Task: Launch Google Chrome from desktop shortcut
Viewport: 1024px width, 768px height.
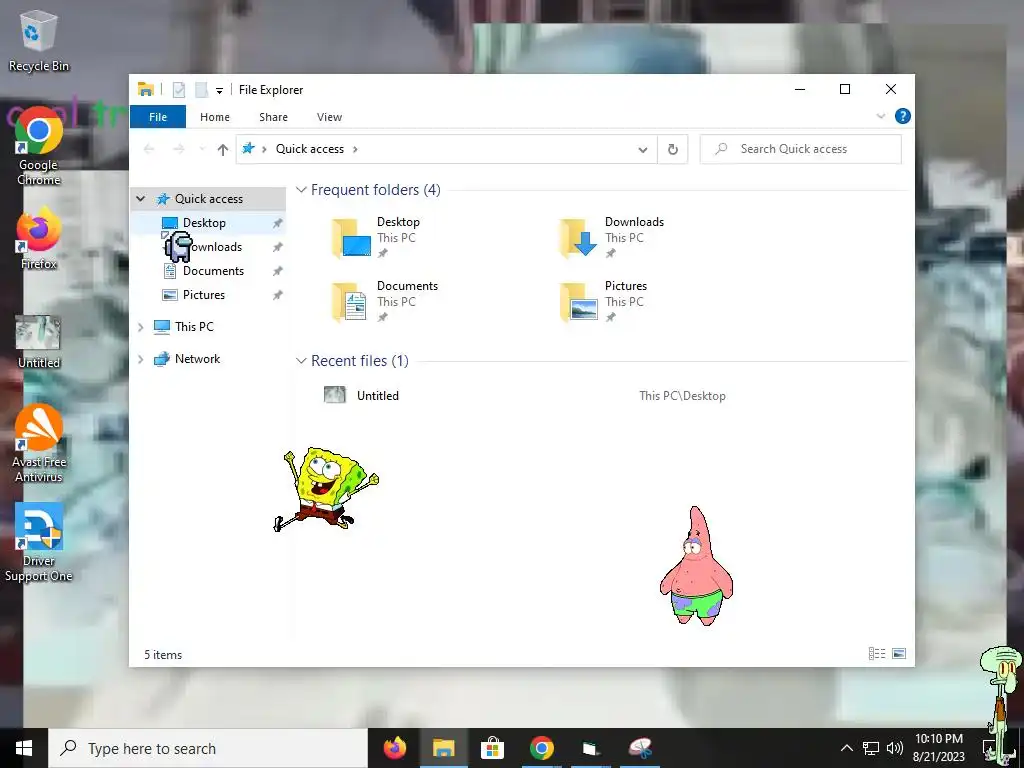Action: click(x=39, y=146)
